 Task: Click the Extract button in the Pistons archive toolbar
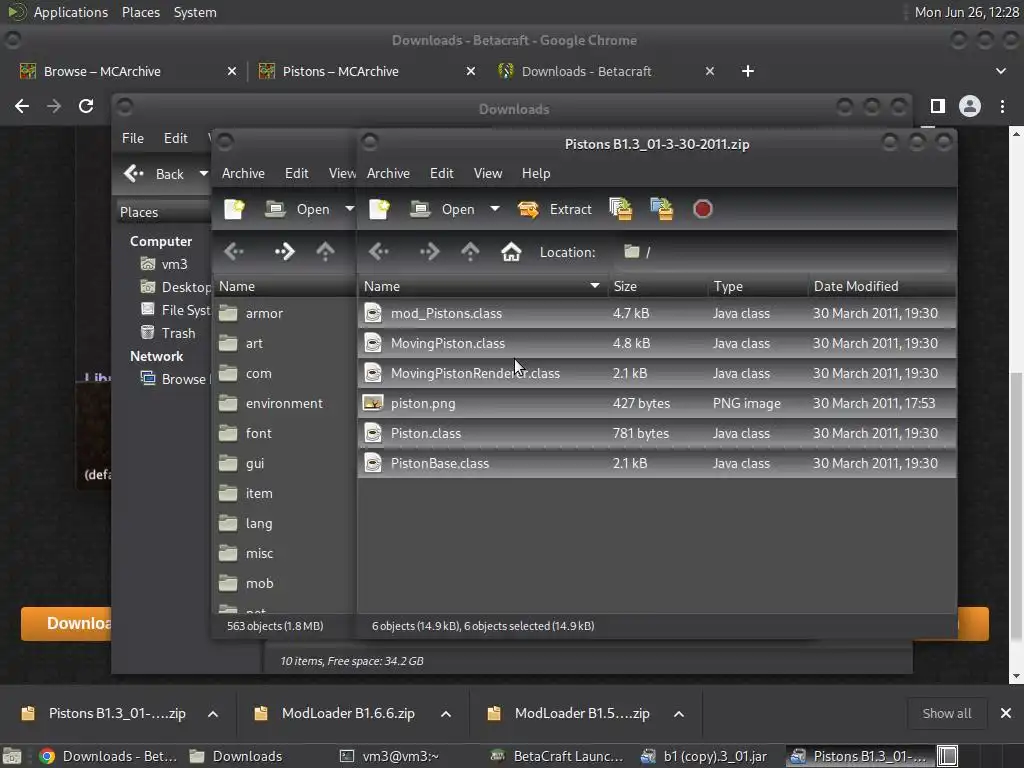coord(554,209)
